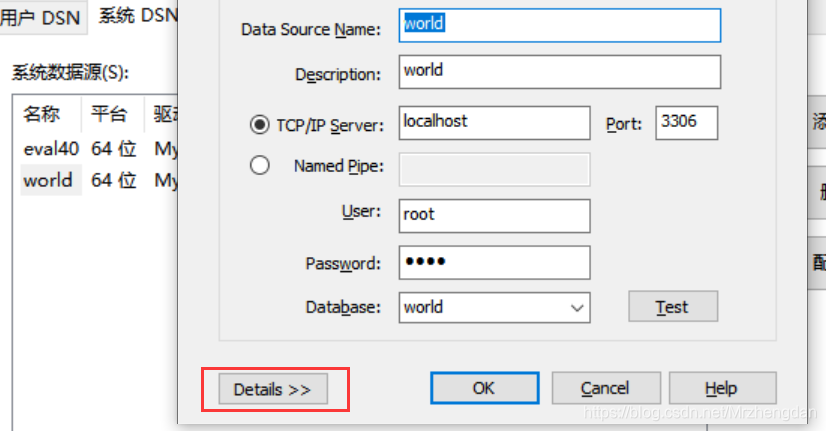Click the 64 位 cell of eval40
This screenshot has width=826, height=431.
(x=114, y=149)
